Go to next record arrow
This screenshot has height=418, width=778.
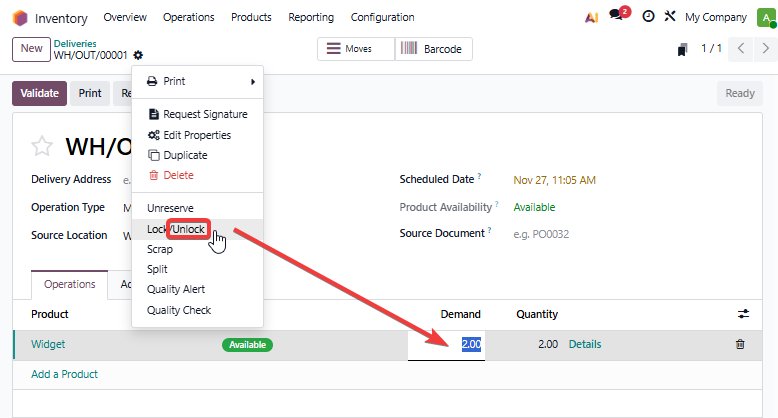[765, 49]
